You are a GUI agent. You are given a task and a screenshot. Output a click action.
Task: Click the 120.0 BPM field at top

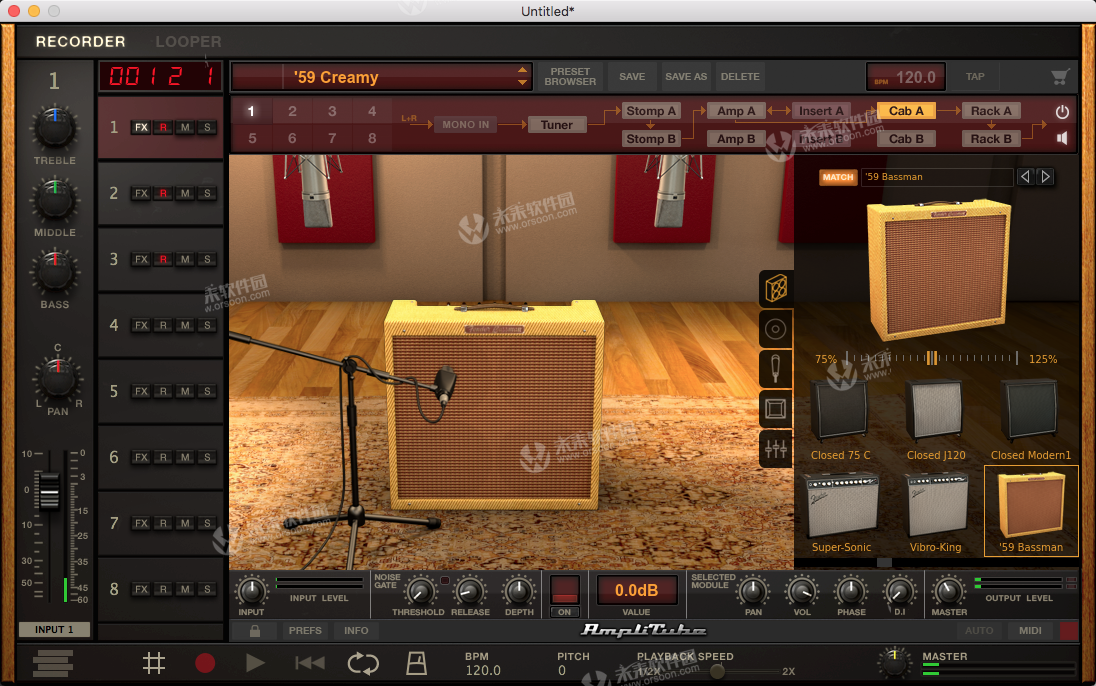906,77
